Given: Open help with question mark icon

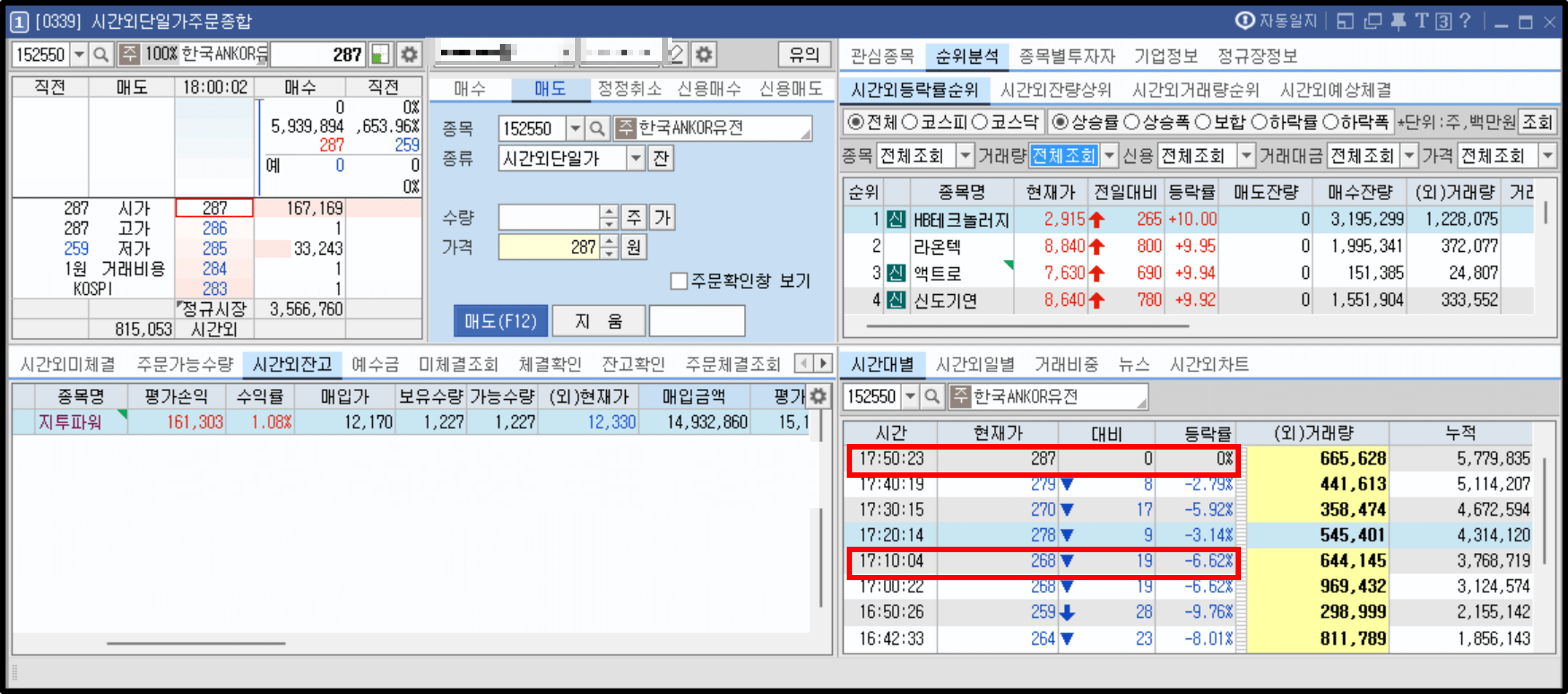Looking at the screenshot, I should coord(1466,22).
